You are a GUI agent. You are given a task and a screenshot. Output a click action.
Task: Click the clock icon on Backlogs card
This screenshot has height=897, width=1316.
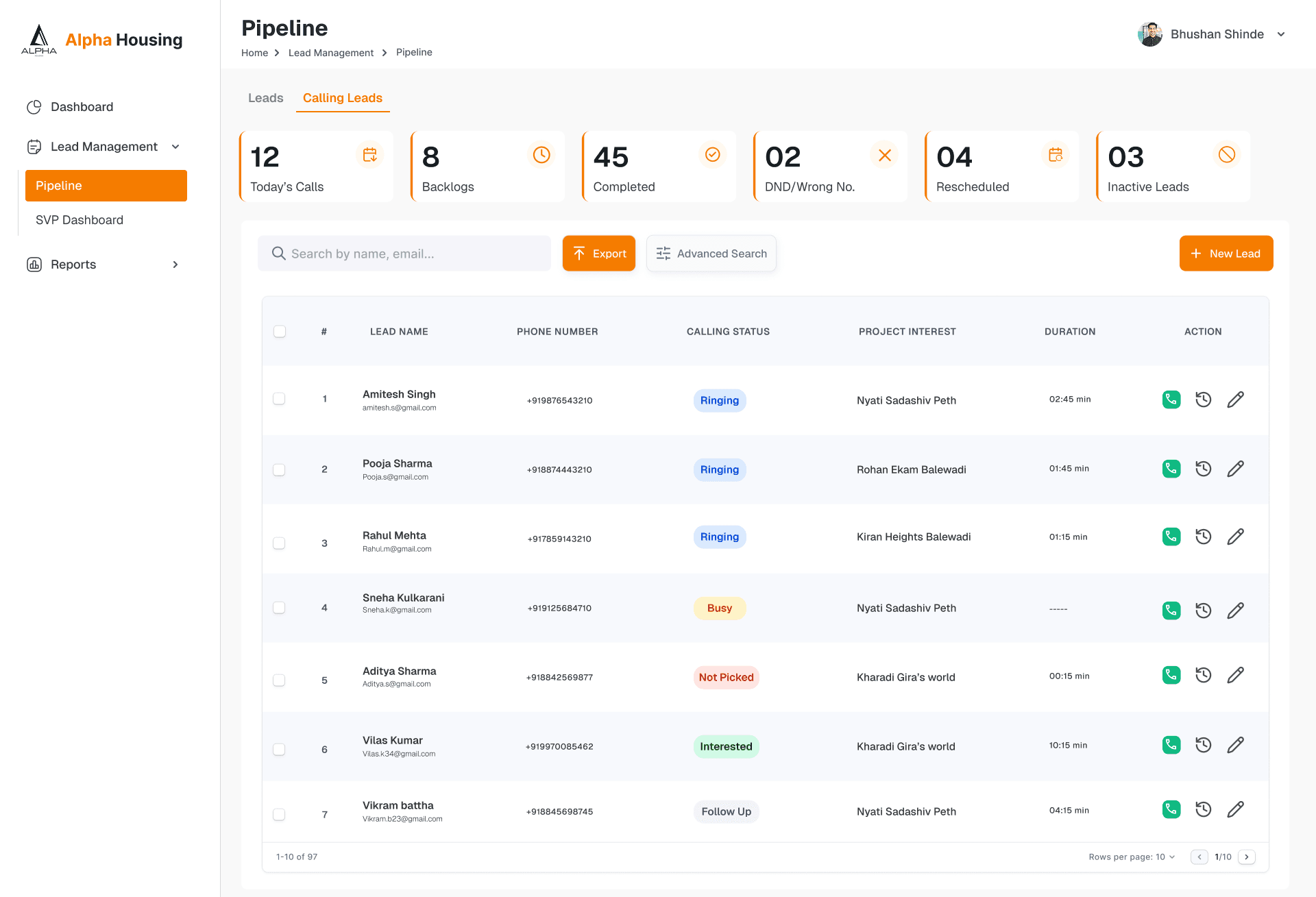(541, 155)
